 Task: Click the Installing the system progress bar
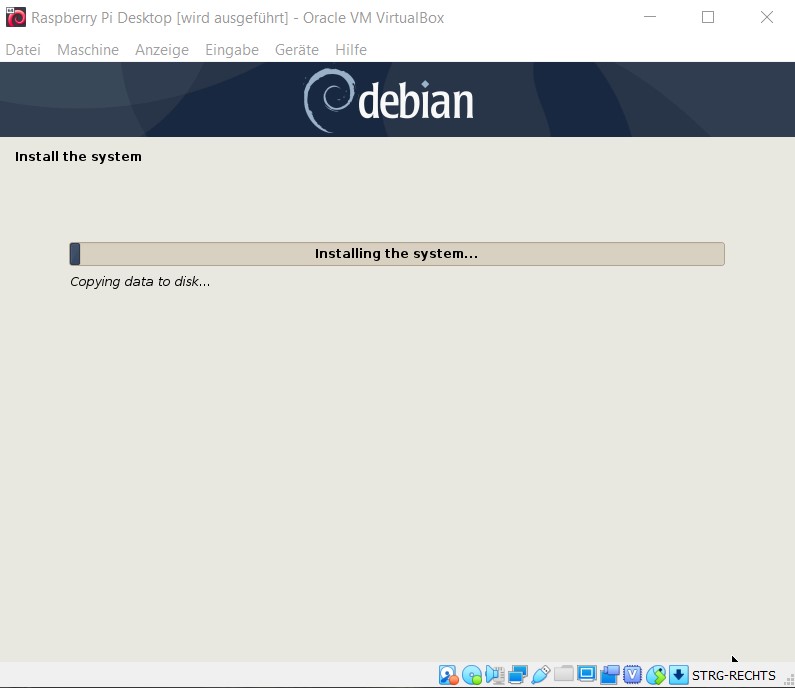coord(397,254)
